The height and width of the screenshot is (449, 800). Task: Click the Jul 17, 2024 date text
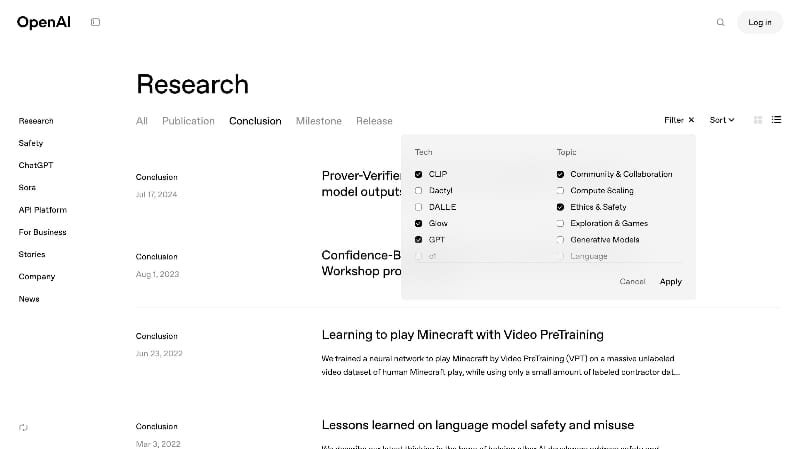pos(156,195)
